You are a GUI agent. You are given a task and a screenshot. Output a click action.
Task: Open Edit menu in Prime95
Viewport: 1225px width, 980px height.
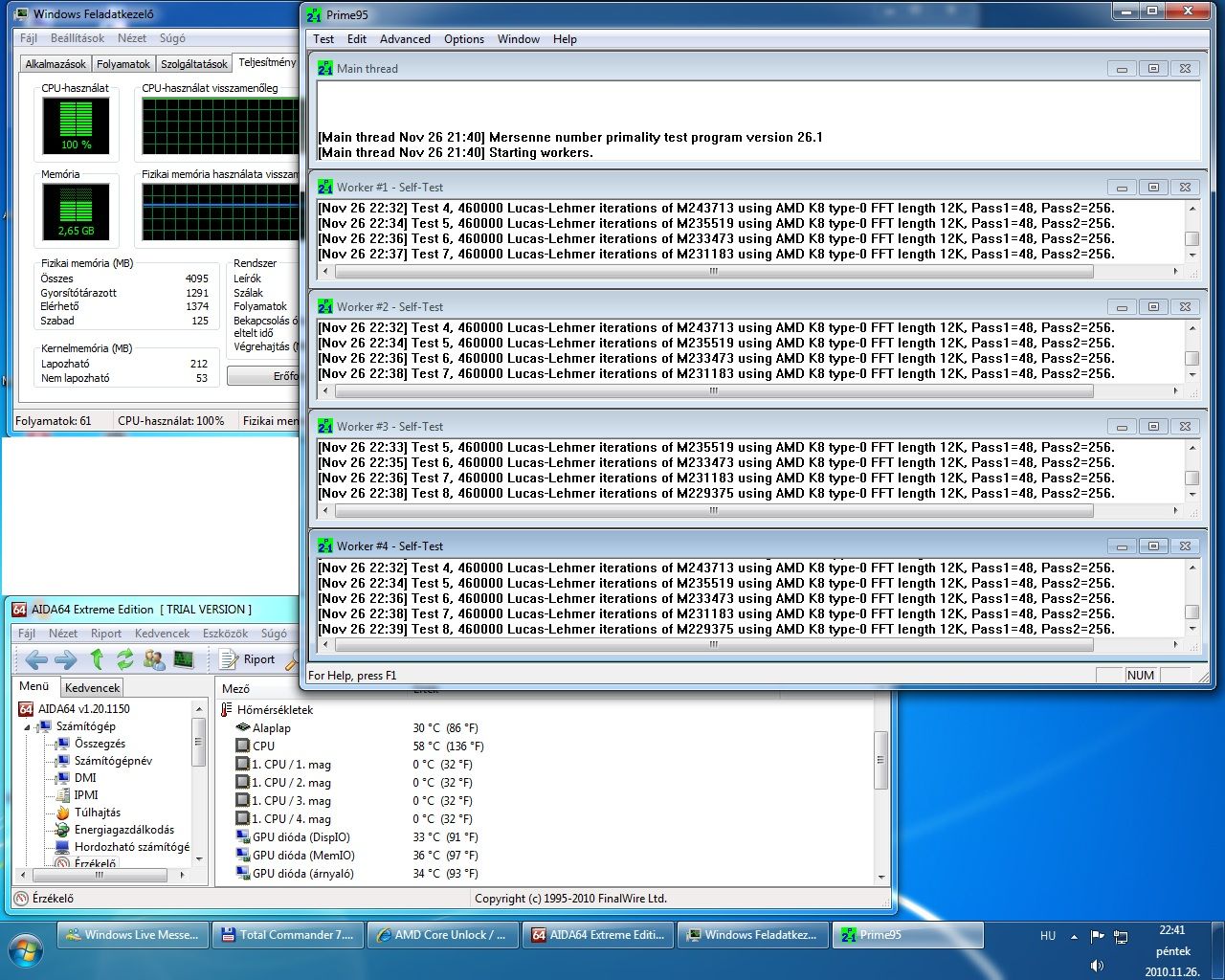click(x=357, y=39)
